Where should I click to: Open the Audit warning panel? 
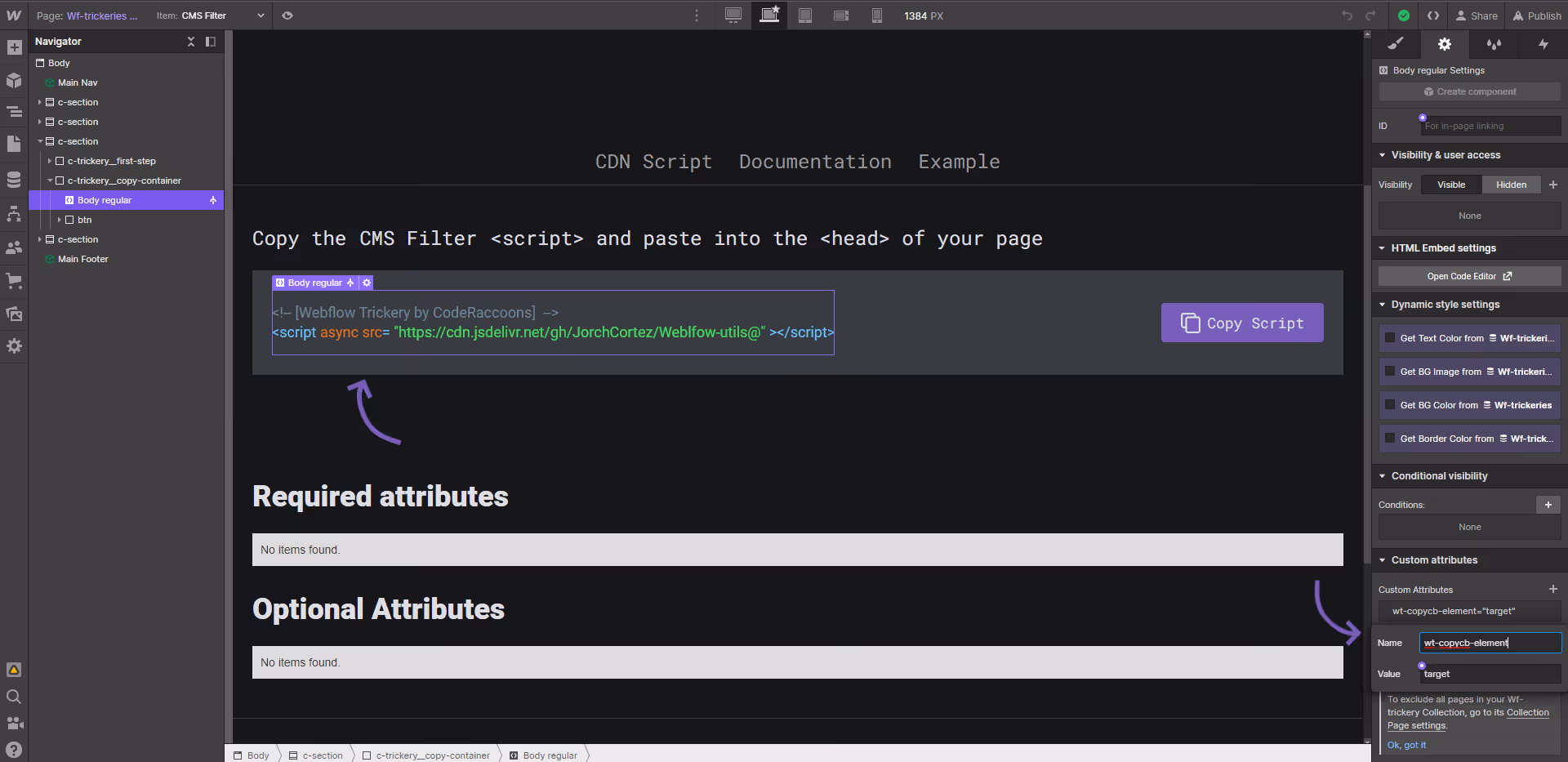[14, 670]
